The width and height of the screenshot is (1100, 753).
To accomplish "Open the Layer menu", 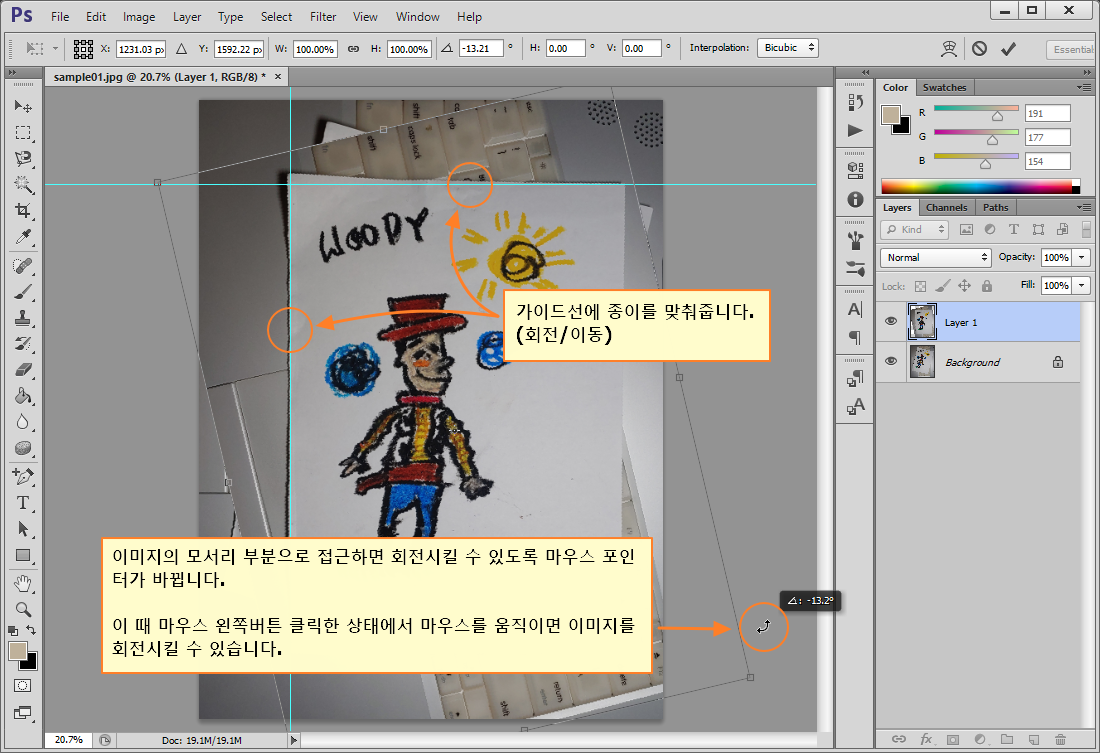I will pyautogui.click(x=187, y=17).
